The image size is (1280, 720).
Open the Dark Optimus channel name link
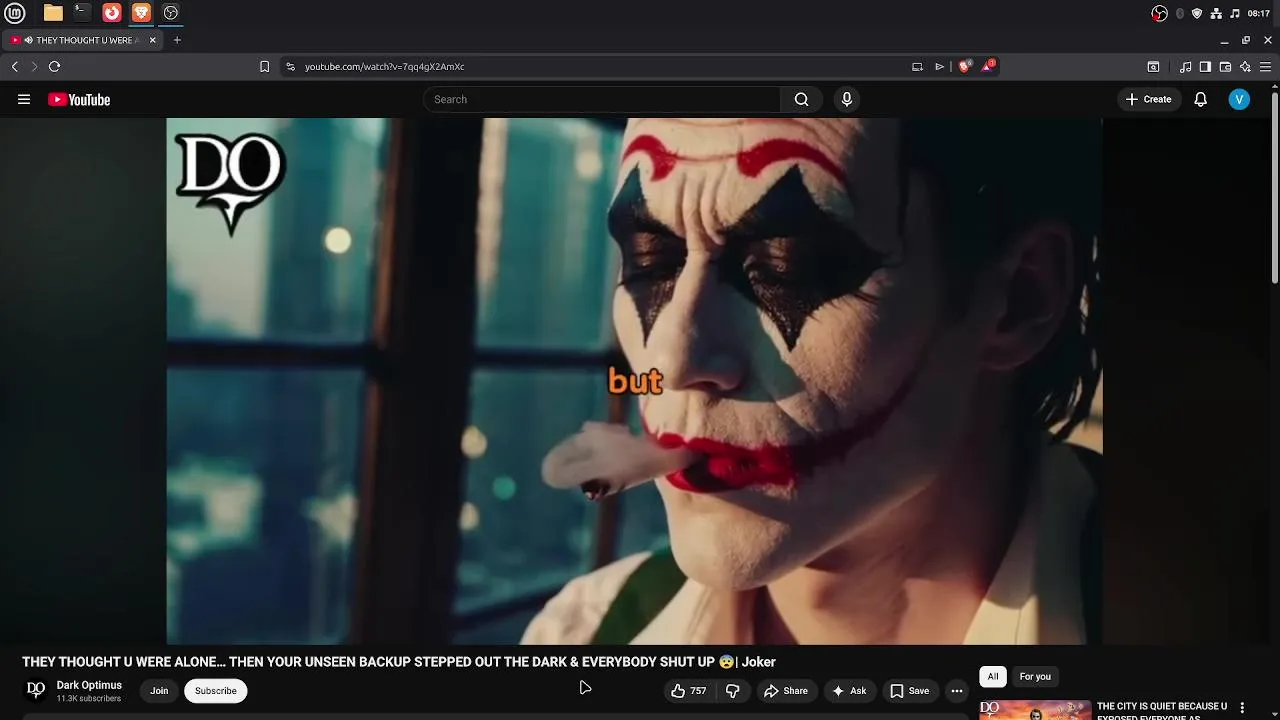89,685
